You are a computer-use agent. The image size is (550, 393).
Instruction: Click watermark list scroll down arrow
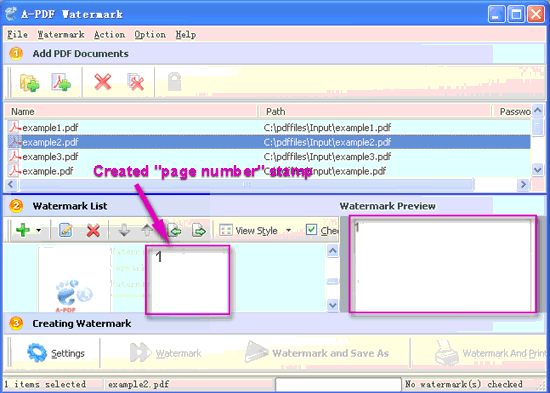tap(333, 305)
